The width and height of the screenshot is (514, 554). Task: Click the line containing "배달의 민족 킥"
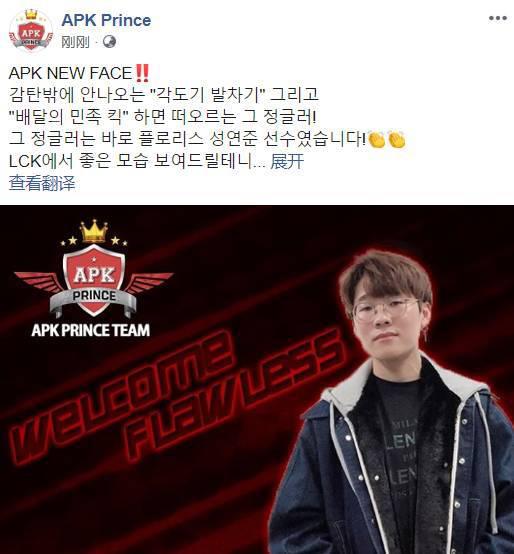click(162, 117)
